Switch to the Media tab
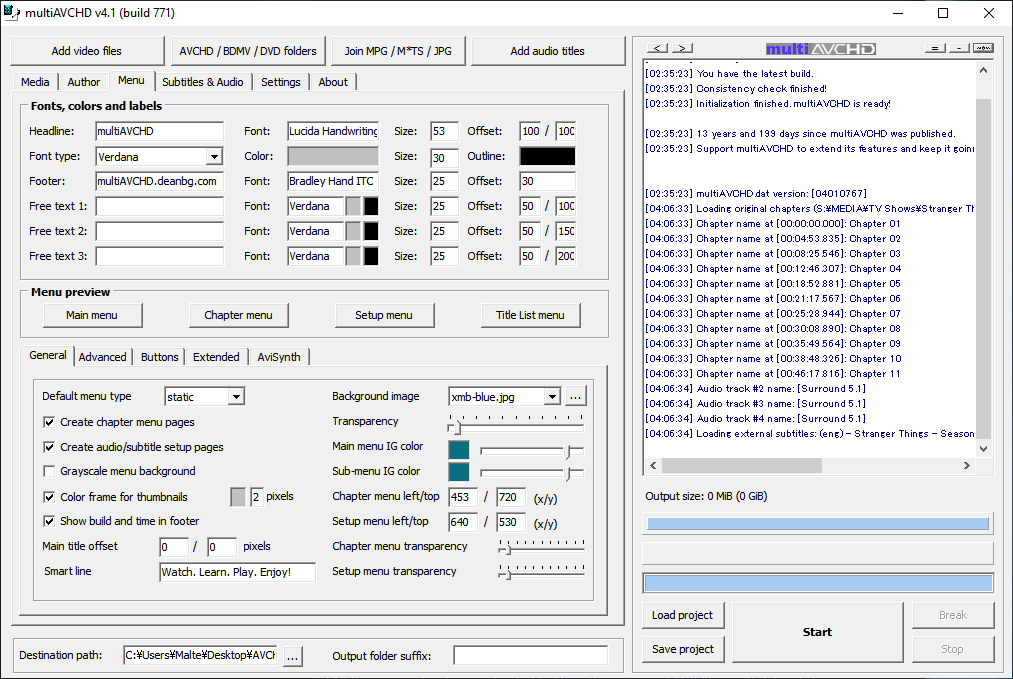 click(35, 82)
